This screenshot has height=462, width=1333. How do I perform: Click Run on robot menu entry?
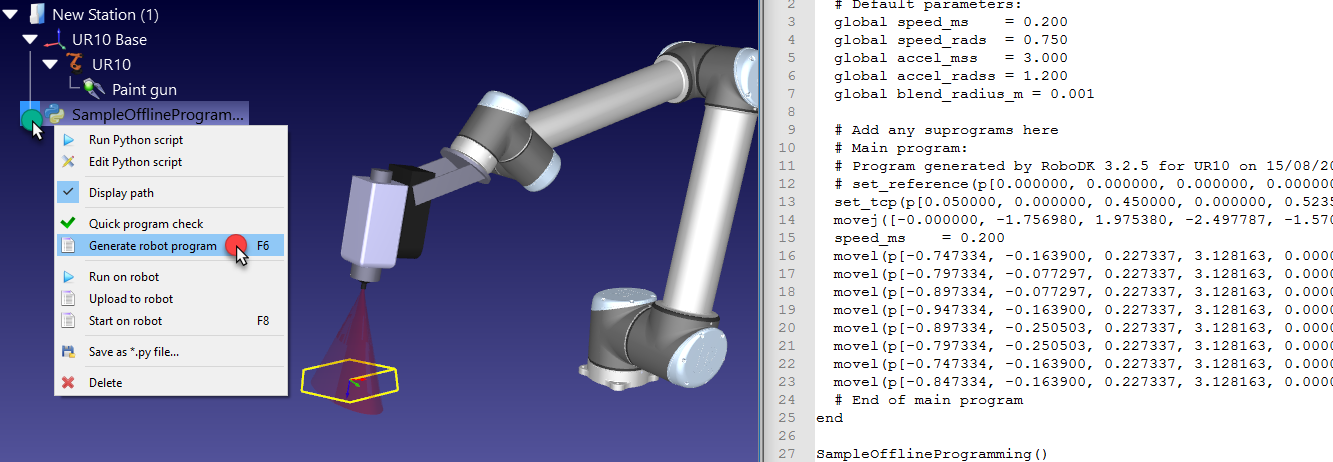pos(123,277)
